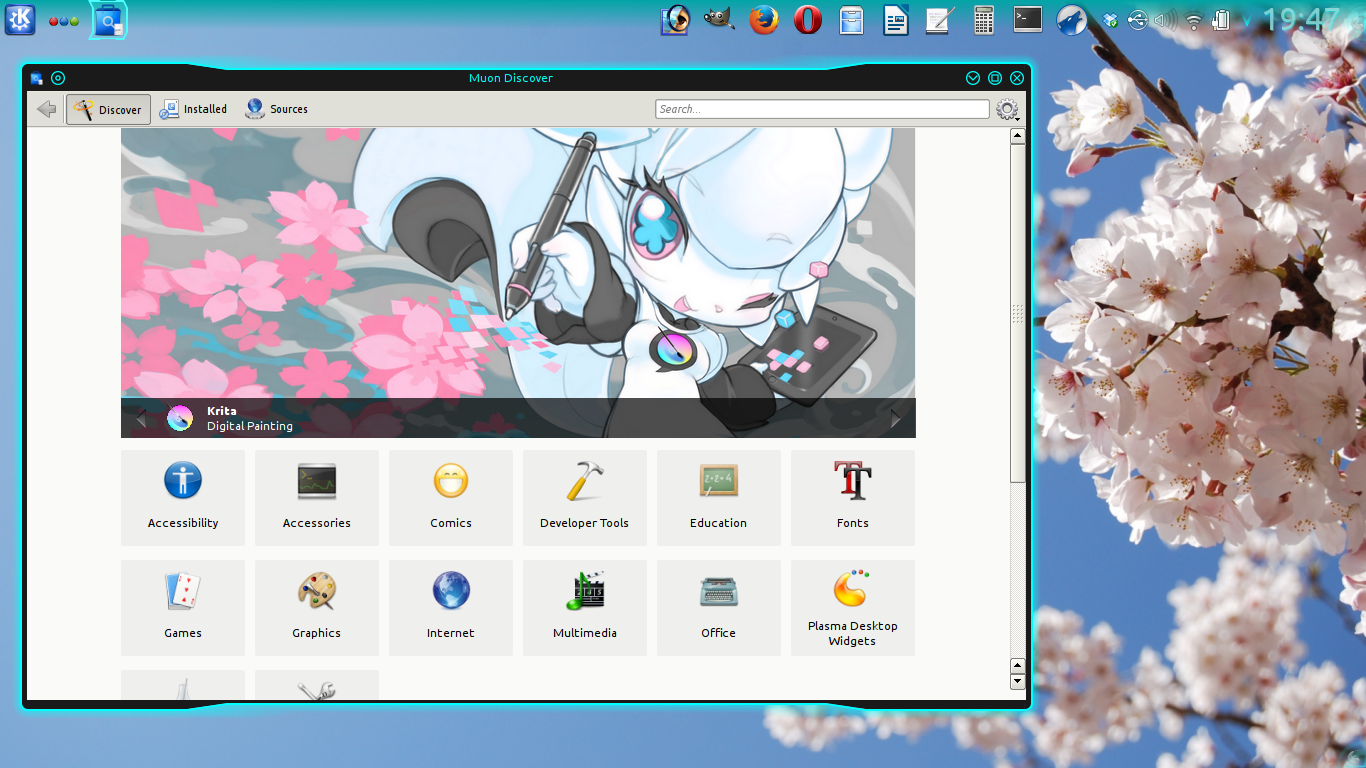Open the Graphics category
The image size is (1366, 768).
pyautogui.click(x=317, y=608)
